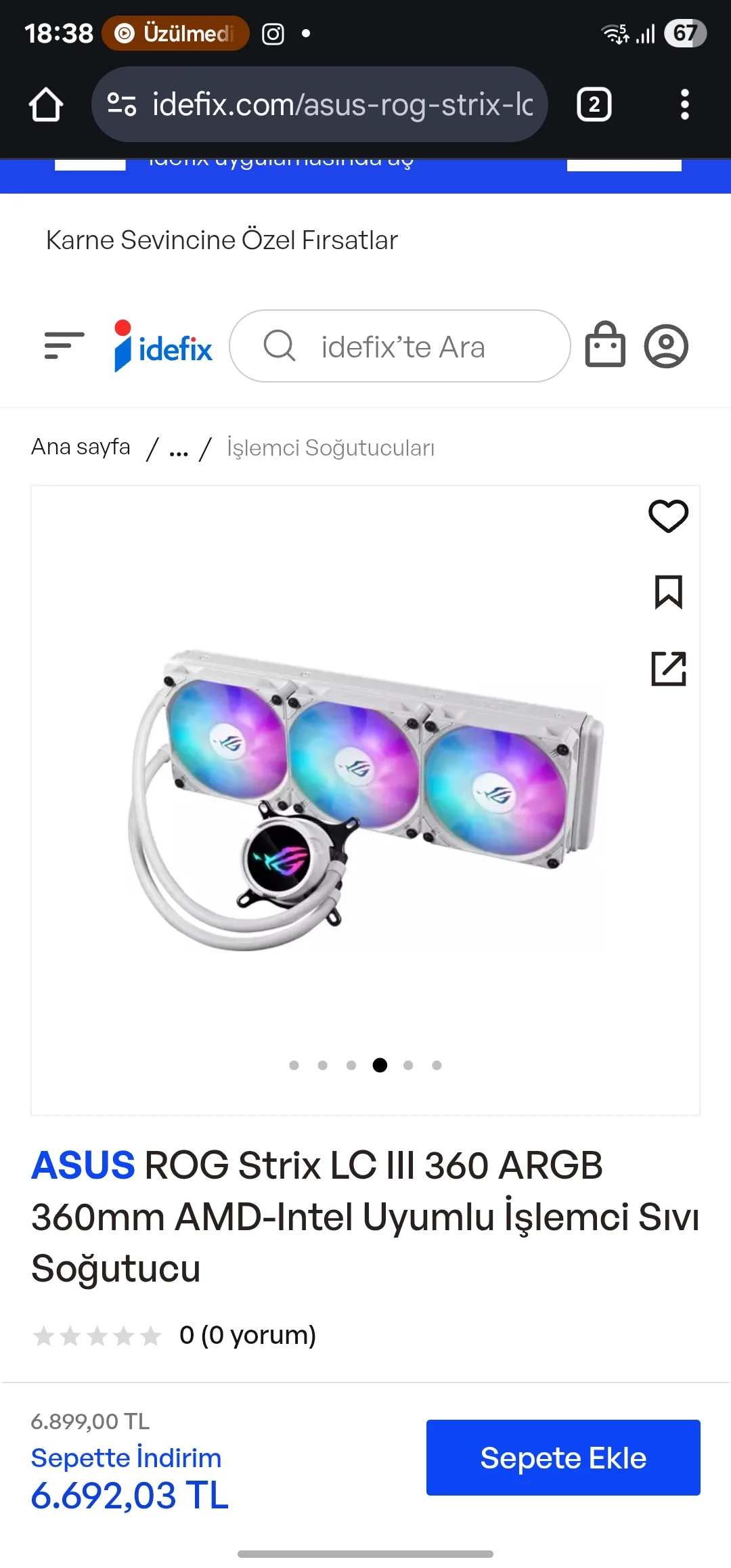Viewport: 731px width, 1568px height.
Task: Expand the collapsed breadcrumb ellipsis
Action: [179, 450]
